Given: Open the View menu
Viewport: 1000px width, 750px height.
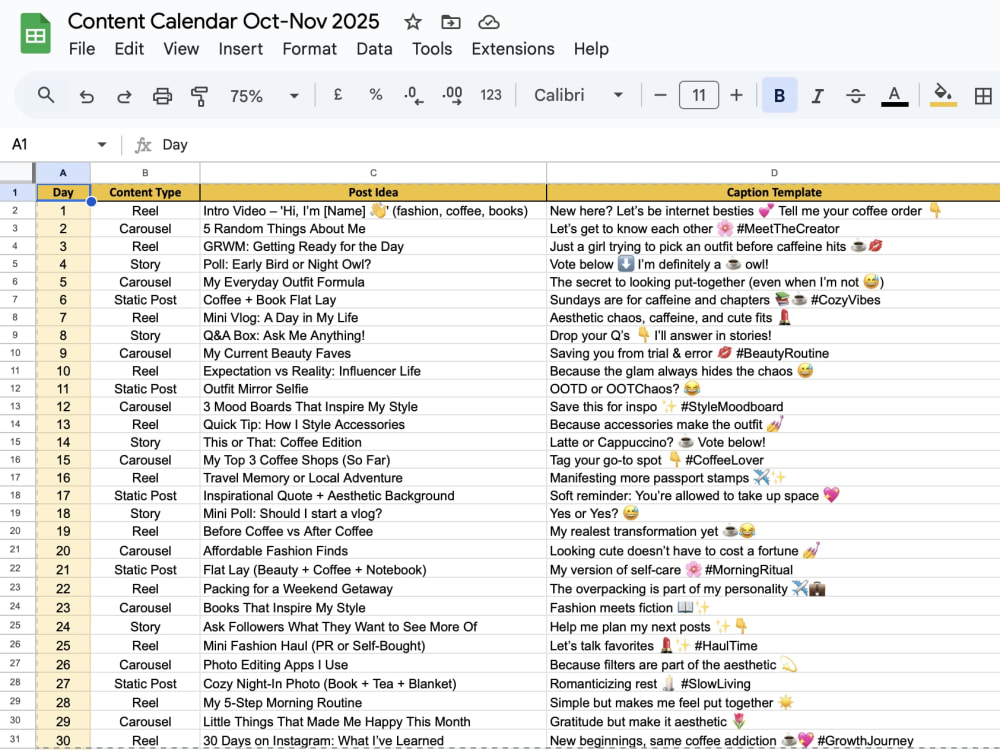Looking at the screenshot, I should pos(181,49).
